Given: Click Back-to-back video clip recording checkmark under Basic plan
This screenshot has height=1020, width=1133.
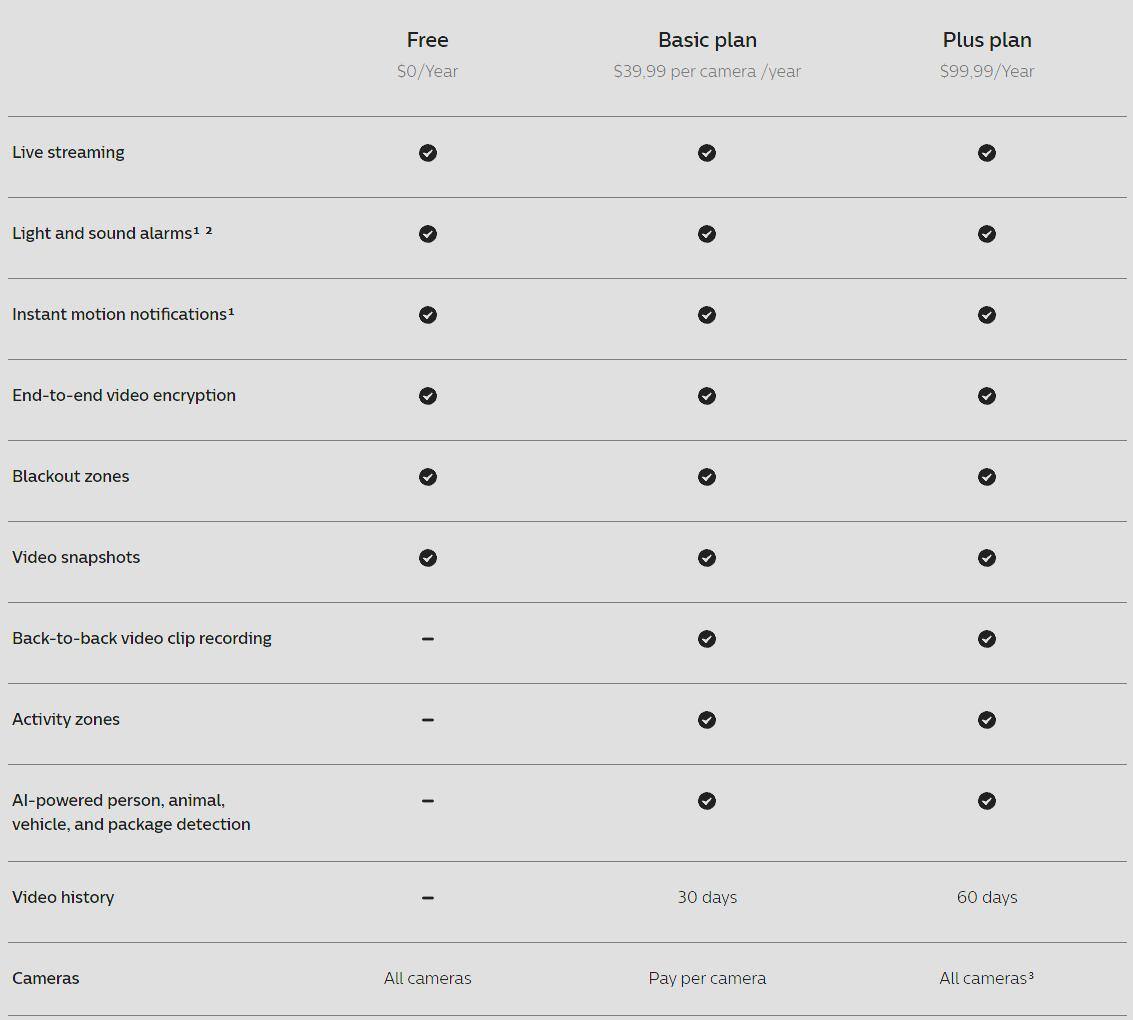Looking at the screenshot, I should coord(707,639).
